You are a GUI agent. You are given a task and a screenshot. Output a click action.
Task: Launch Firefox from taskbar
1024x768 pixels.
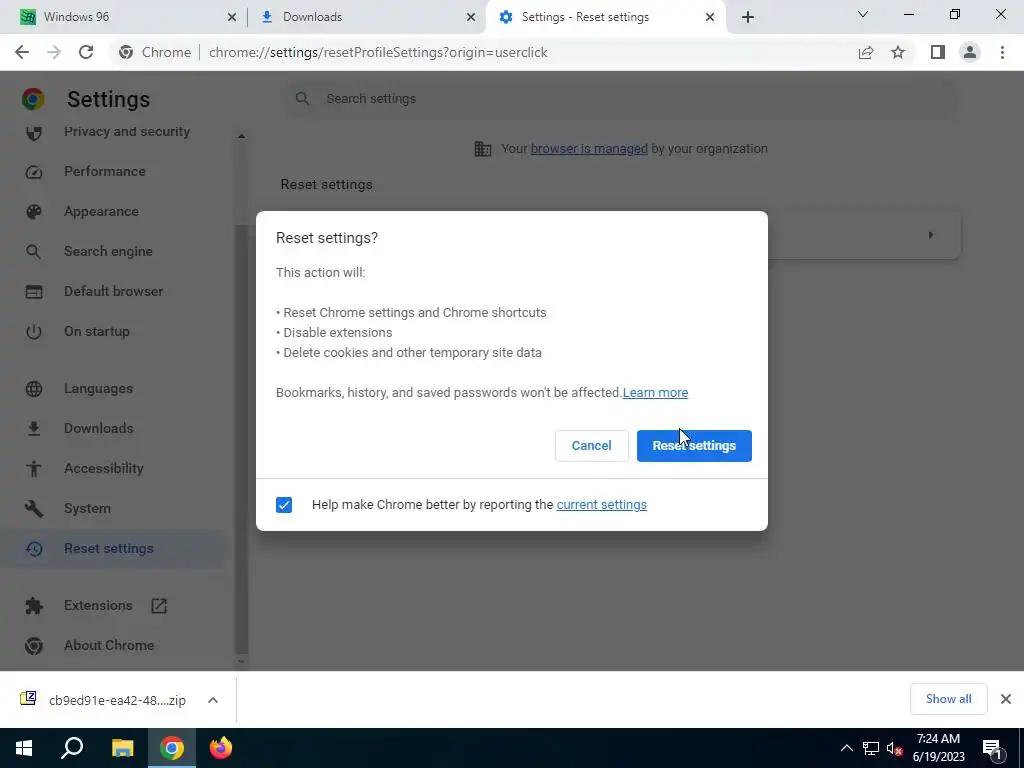[x=221, y=748]
